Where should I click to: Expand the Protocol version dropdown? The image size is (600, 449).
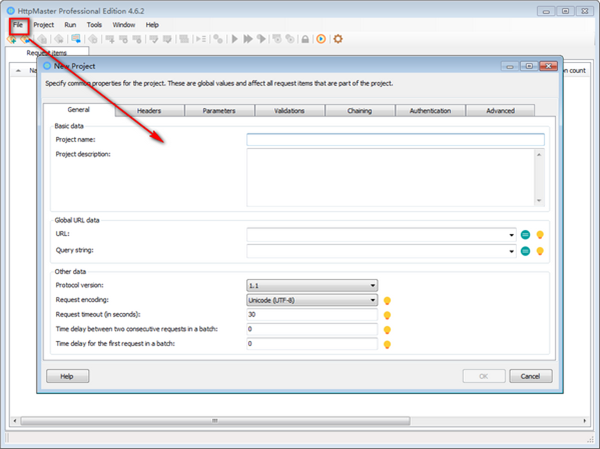click(372, 285)
